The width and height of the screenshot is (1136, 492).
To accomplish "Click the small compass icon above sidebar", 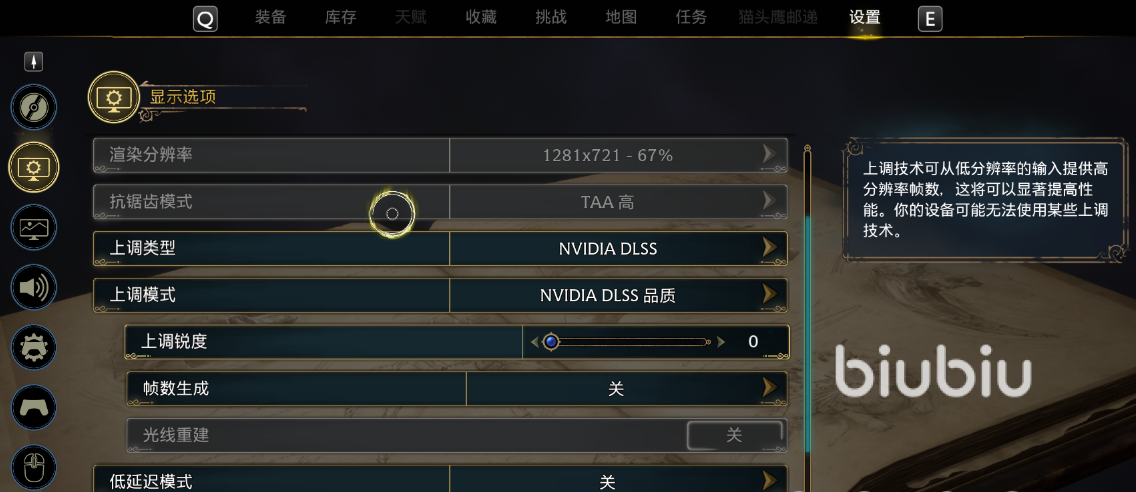I will pos(34,62).
